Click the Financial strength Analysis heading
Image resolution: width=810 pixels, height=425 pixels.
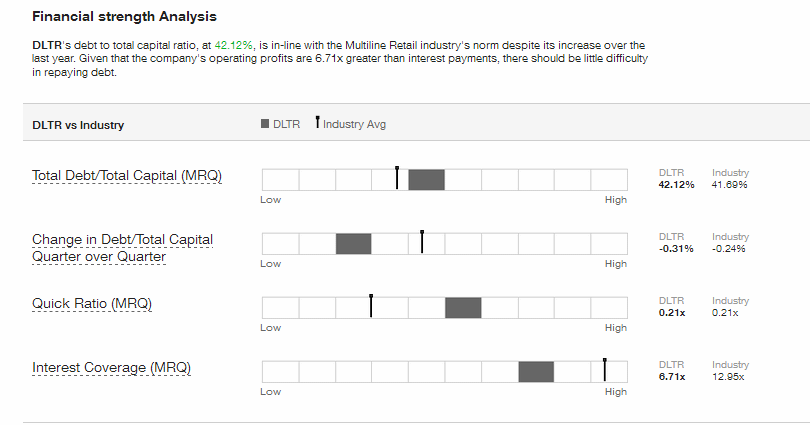124,17
